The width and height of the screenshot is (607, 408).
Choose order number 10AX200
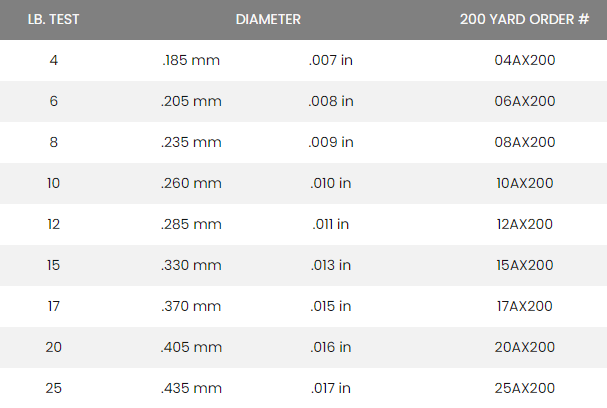pos(524,183)
